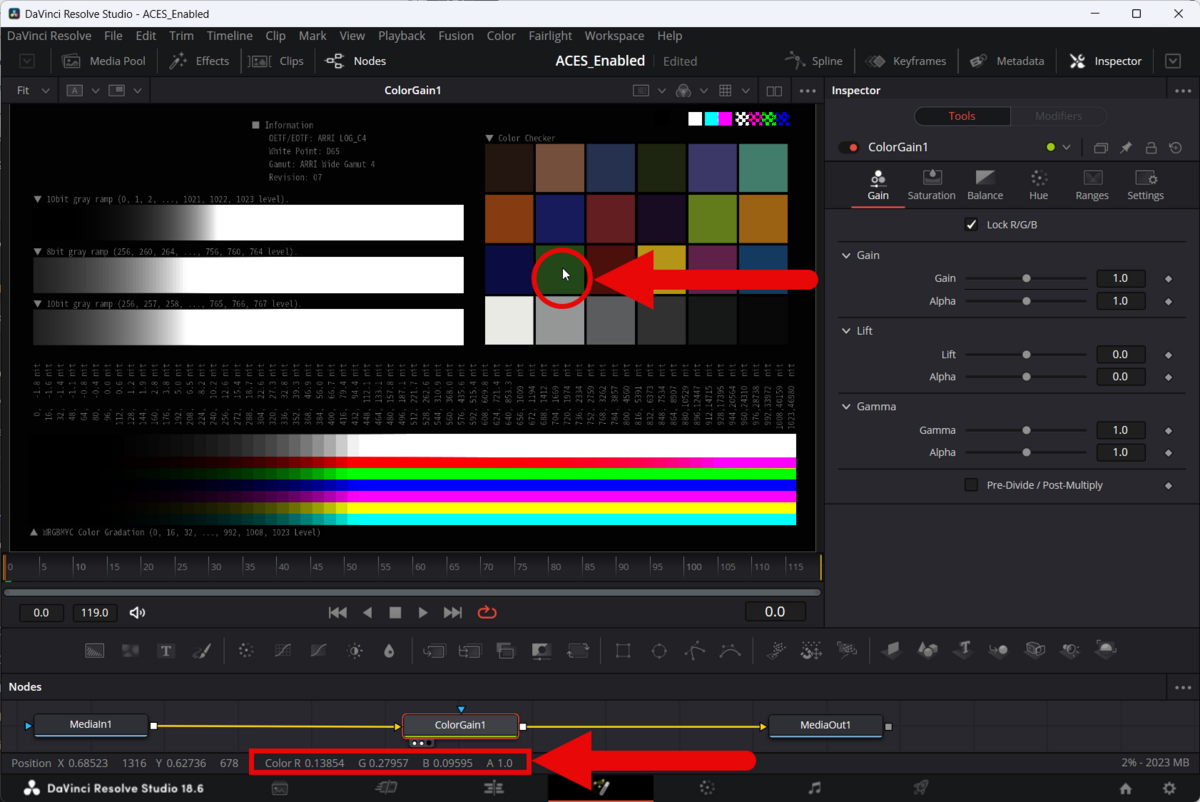Viewport: 1200px width, 802px height.
Task: Click the Gain value field
Action: pos(1120,279)
